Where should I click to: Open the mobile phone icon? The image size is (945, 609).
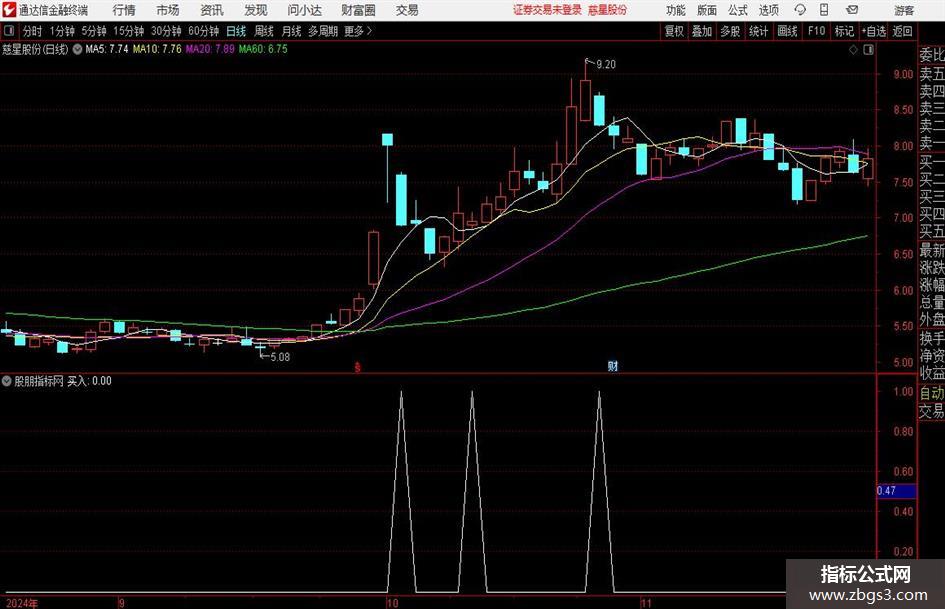coord(824,10)
